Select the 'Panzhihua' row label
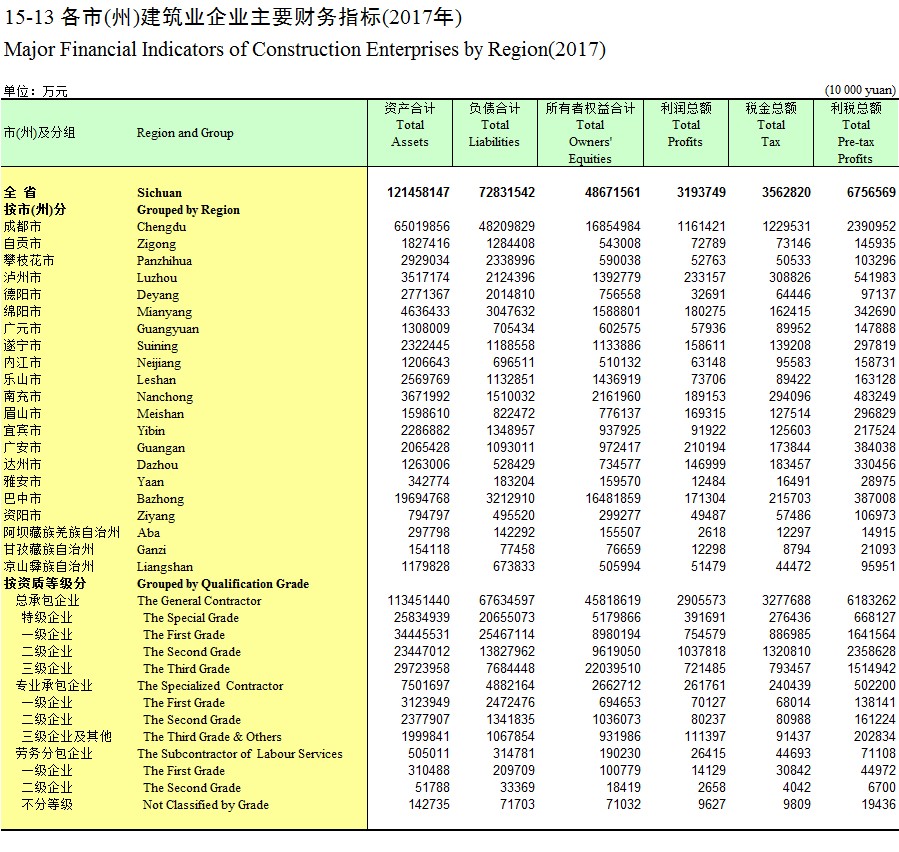Viewport: 899px width, 852px height. [164, 261]
